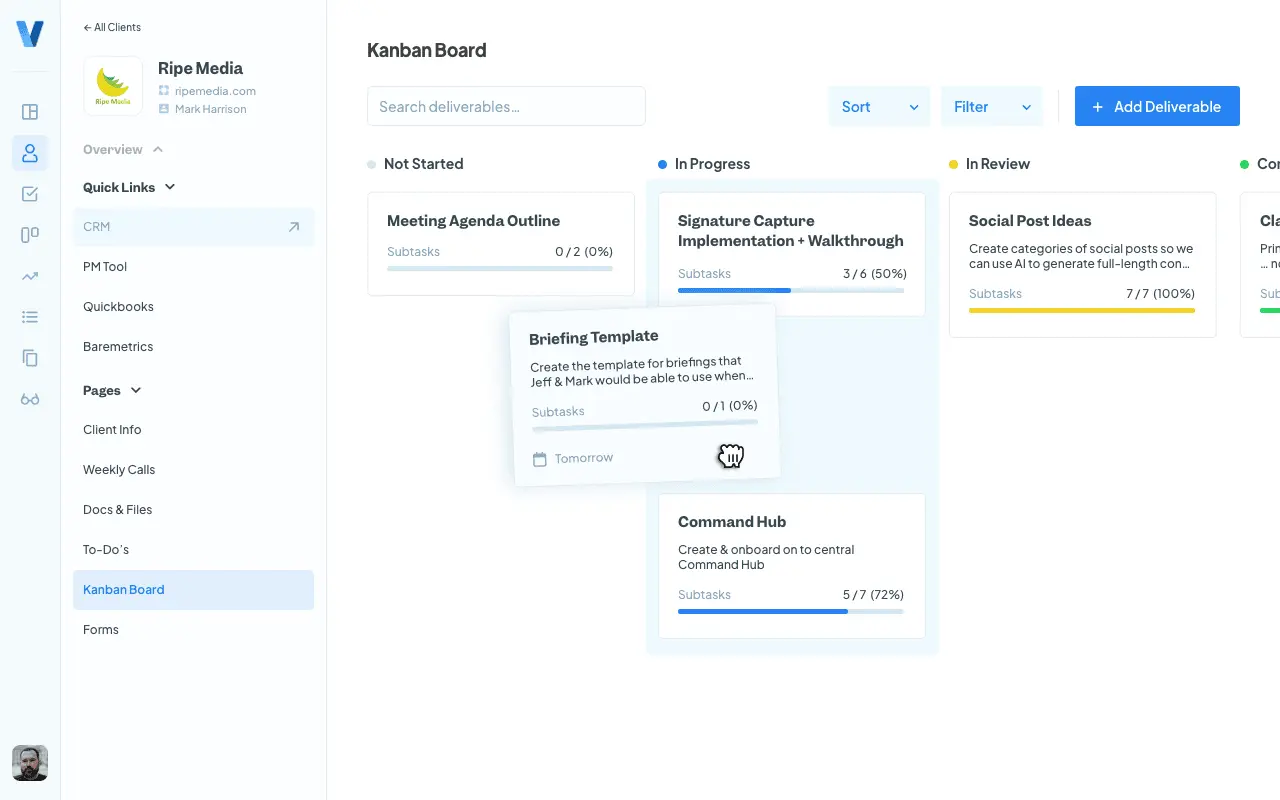The image size is (1280, 800).
Task: Click the Meeting Agenda Outline progress bar
Action: (500, 268)
